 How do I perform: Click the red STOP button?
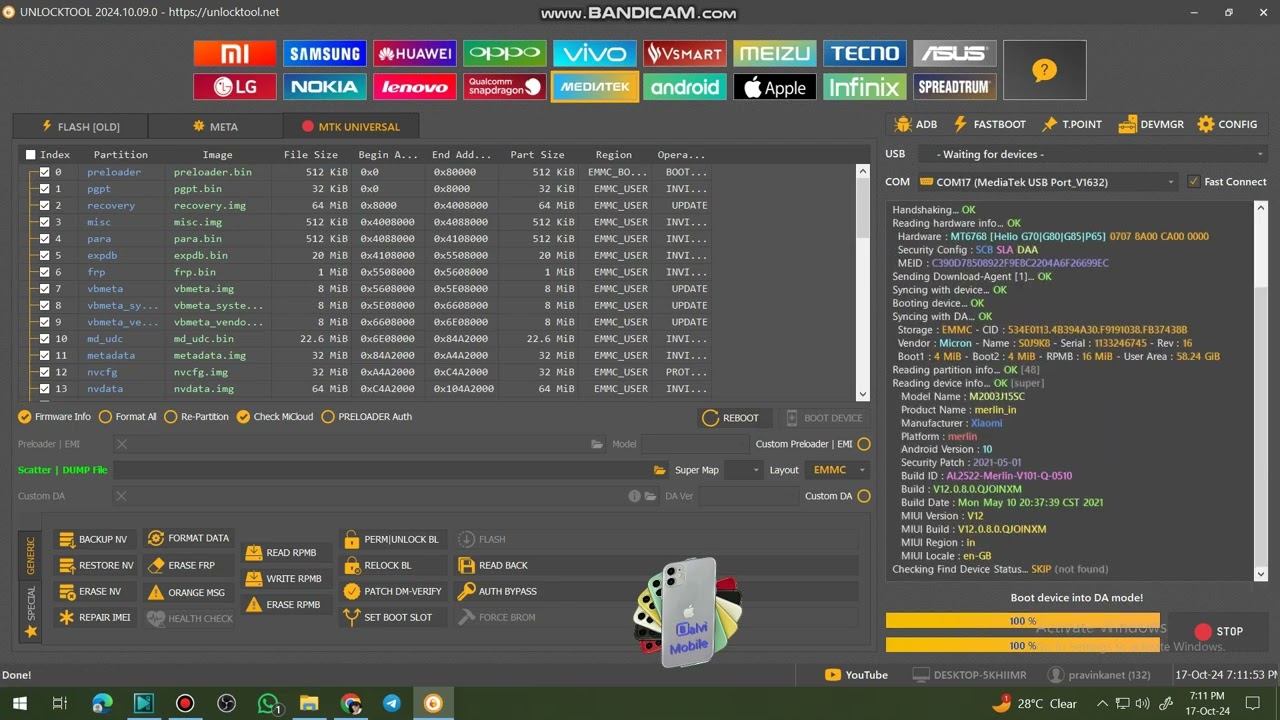click(x=1219, y=631)
